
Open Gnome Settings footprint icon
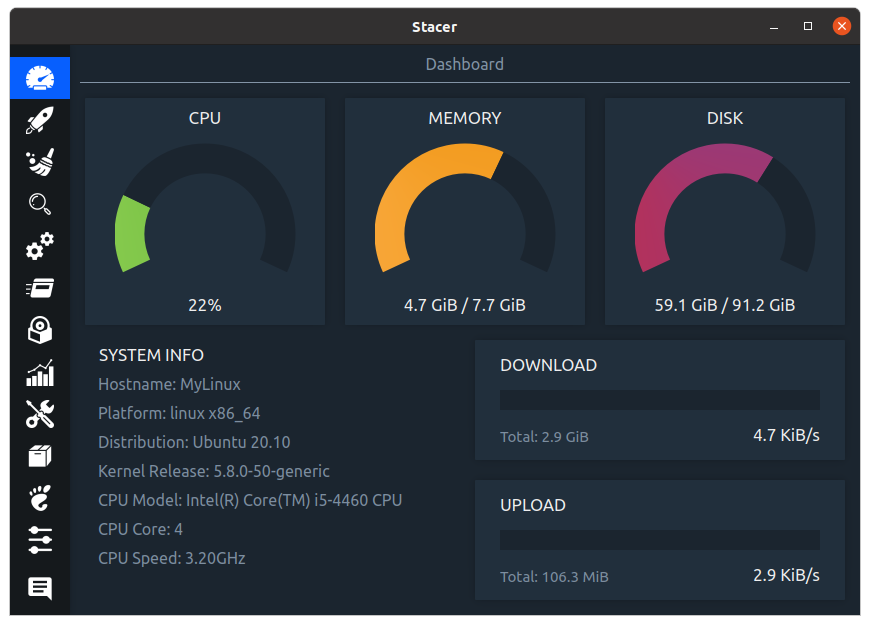(40, 497)
